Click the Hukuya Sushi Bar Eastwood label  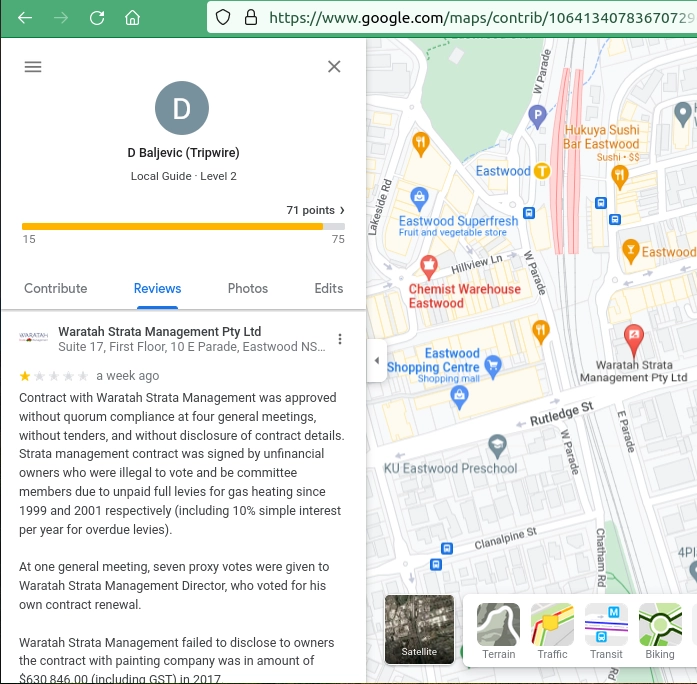(601, 137)
